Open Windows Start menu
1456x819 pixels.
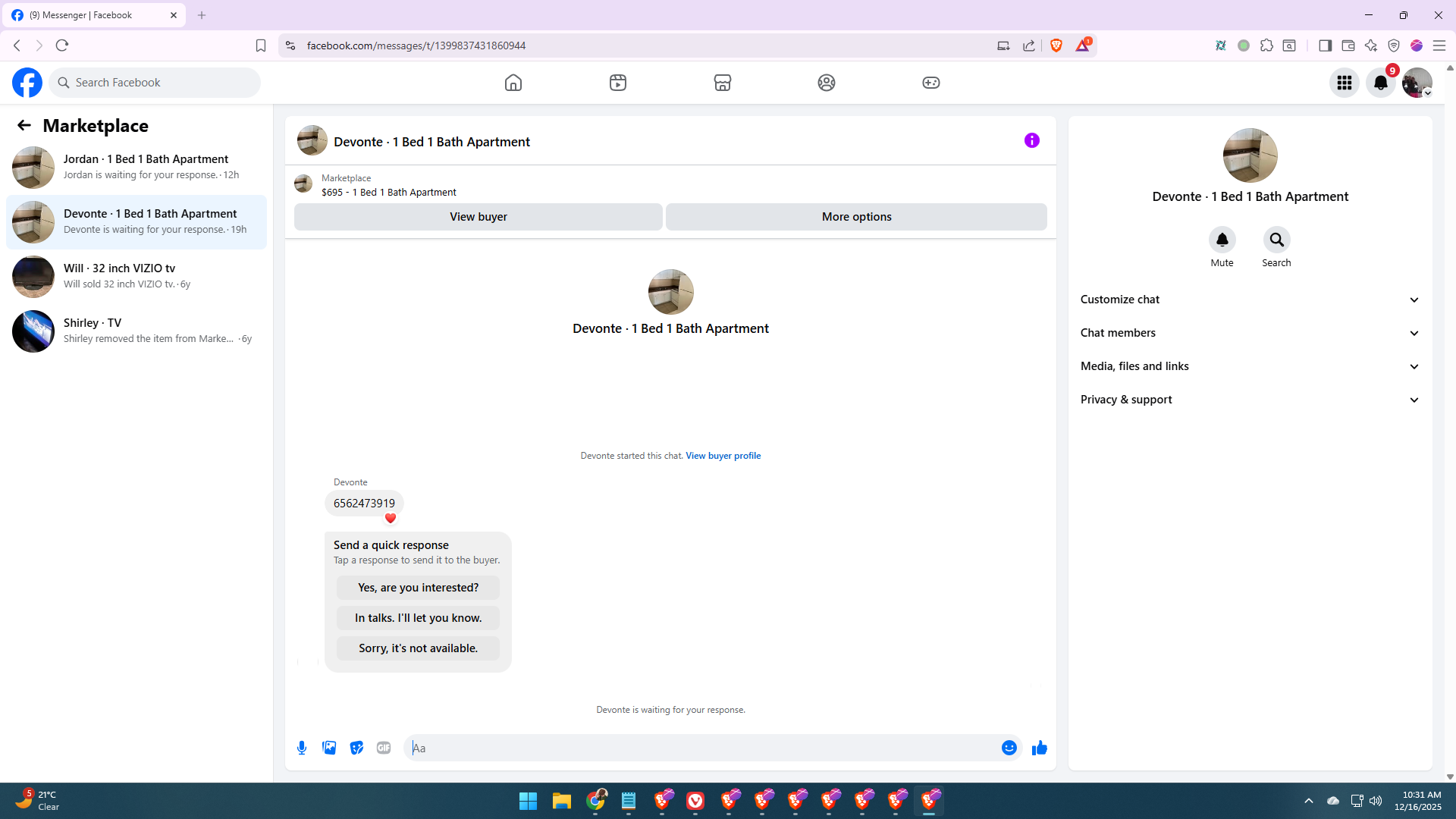click(528, 801)
